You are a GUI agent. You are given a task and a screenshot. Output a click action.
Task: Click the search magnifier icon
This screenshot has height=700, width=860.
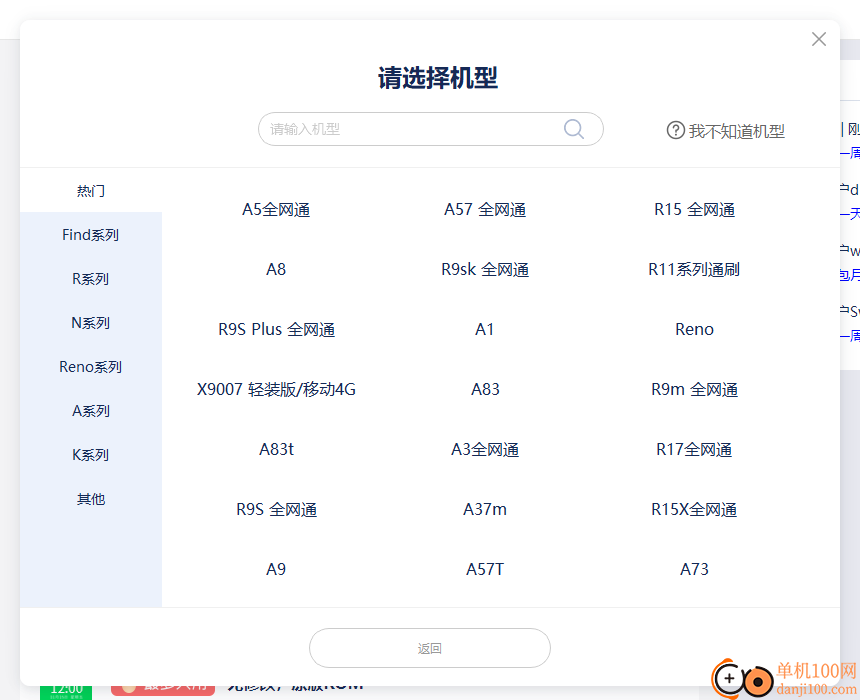point(574,129)
